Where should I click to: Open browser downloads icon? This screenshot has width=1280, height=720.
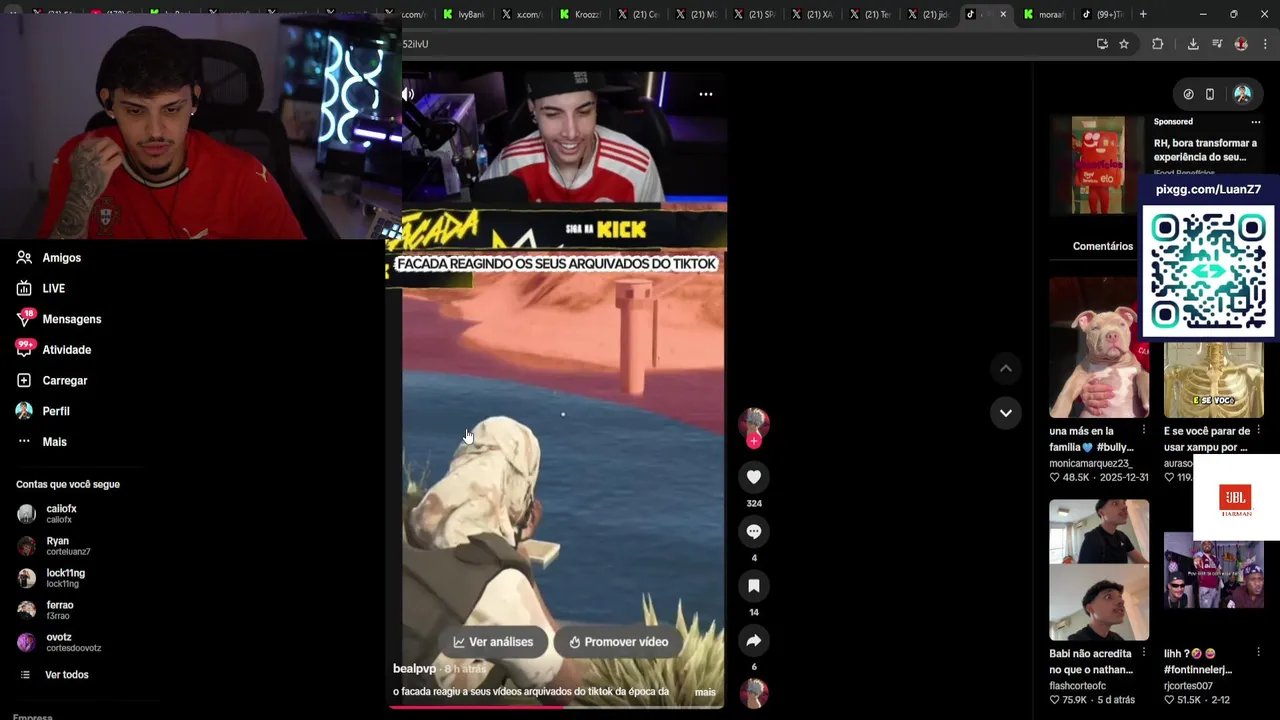click(1193, 44)
